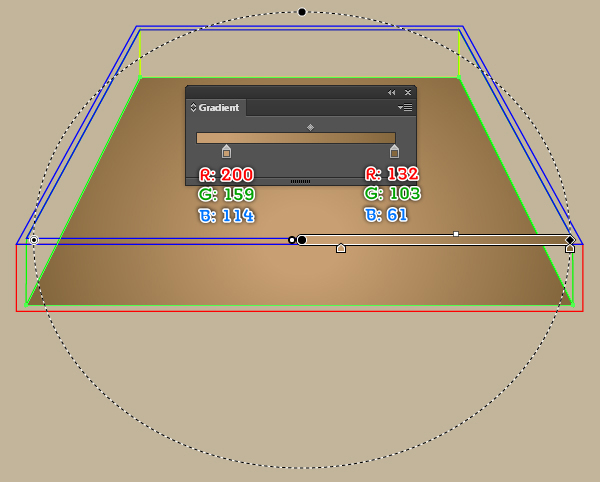Click the annotator midpoint square handle
This screenshot has height=482, width=600.
pos(456,234)
